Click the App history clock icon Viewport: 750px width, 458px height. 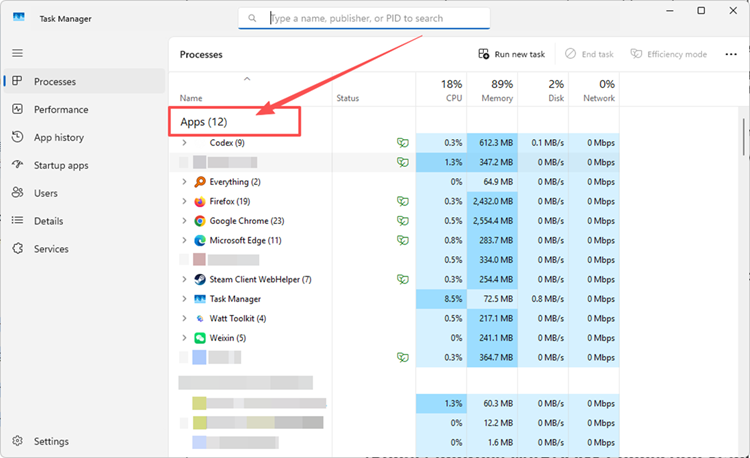(18, 137)
